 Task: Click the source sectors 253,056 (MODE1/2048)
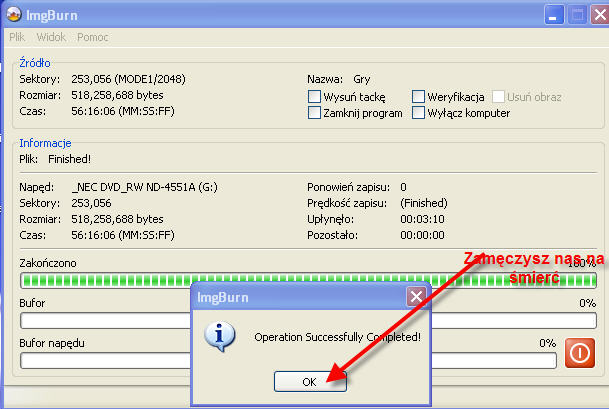[x=129, y=79]
